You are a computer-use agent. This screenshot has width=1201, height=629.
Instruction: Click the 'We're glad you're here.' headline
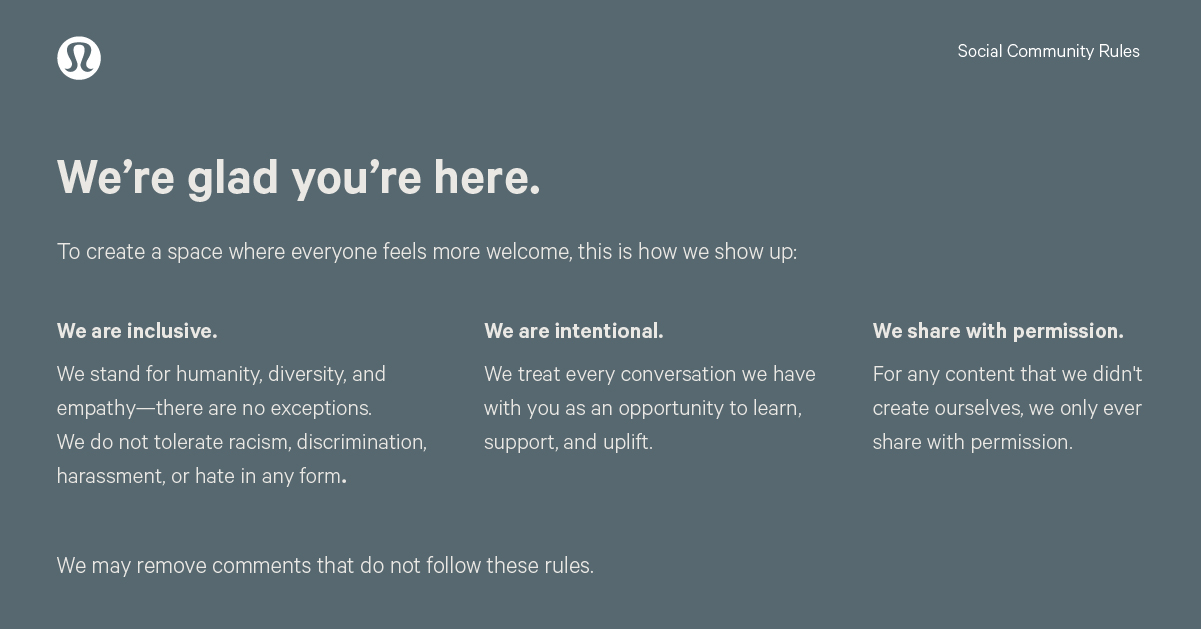pos(298,178)
